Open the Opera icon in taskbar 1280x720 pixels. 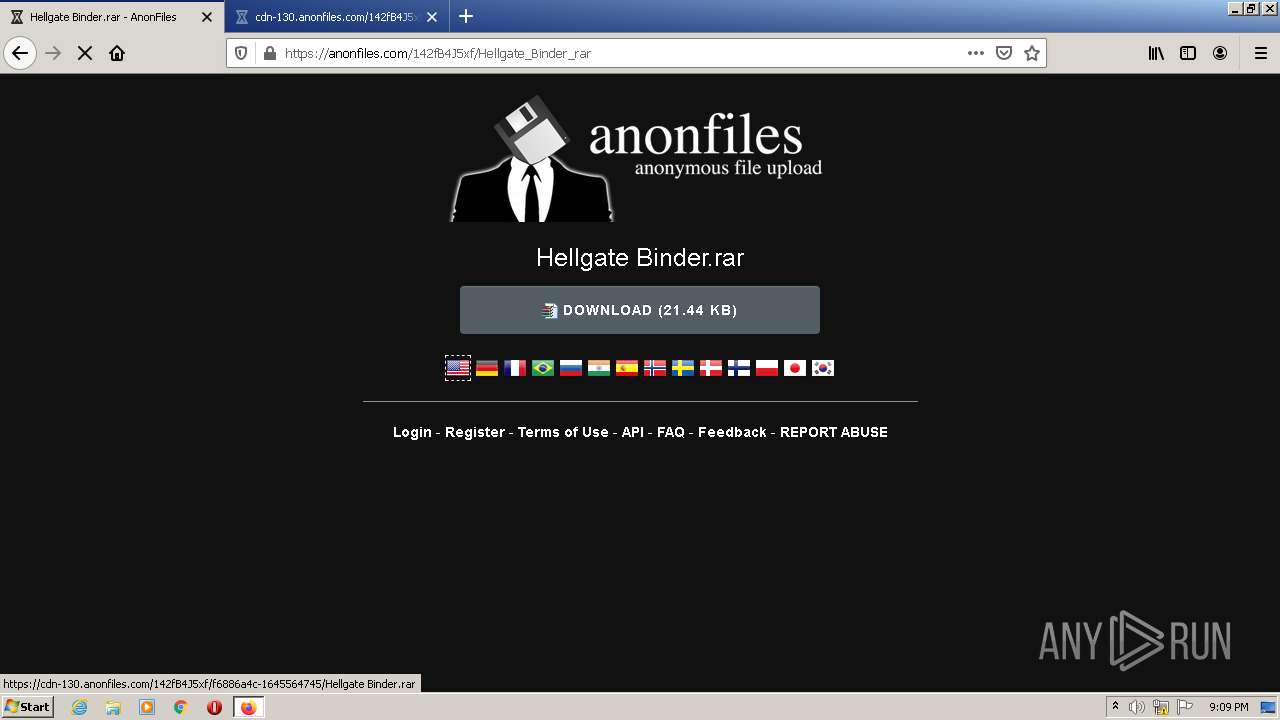coord(214,707)
